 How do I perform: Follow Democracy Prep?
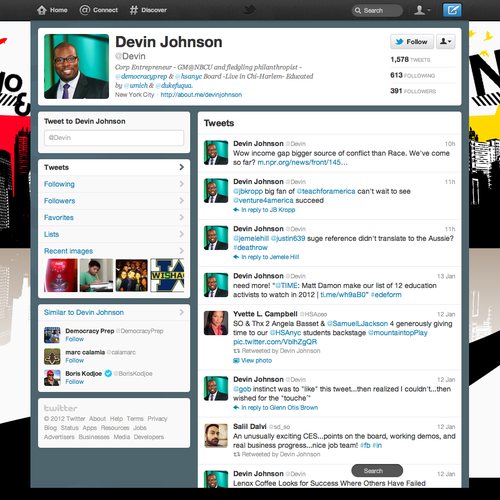click(x=75, y=339)
